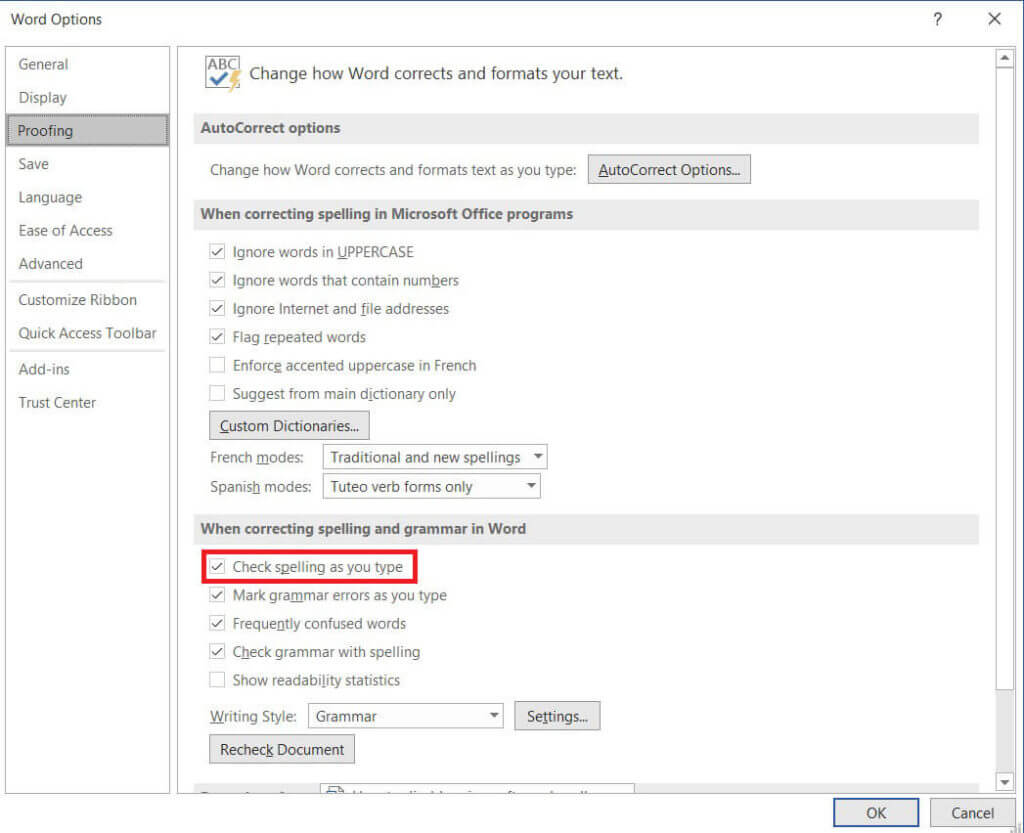This screenshot has width=1024, height=833.
Task: Click the AutoCorrect Options button
Action: coord(669,170)
